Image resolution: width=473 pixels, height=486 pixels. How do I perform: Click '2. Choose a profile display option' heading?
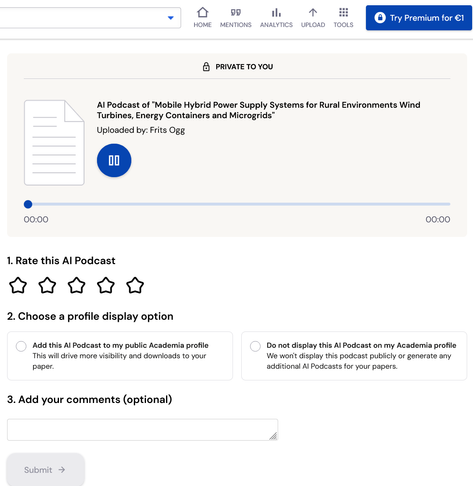tap(90, 316)
